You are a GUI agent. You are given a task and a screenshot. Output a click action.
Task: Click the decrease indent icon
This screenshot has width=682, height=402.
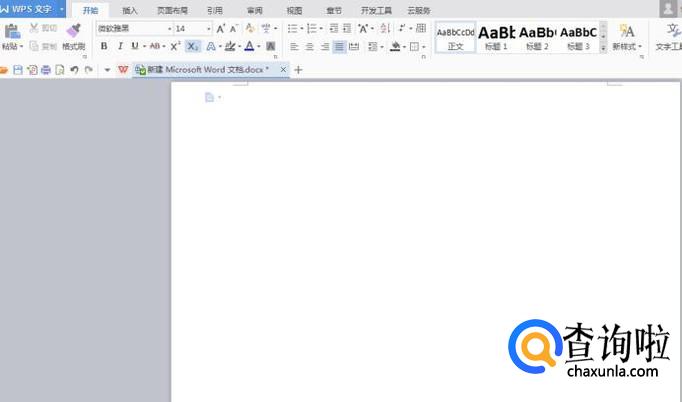[334, 29]
